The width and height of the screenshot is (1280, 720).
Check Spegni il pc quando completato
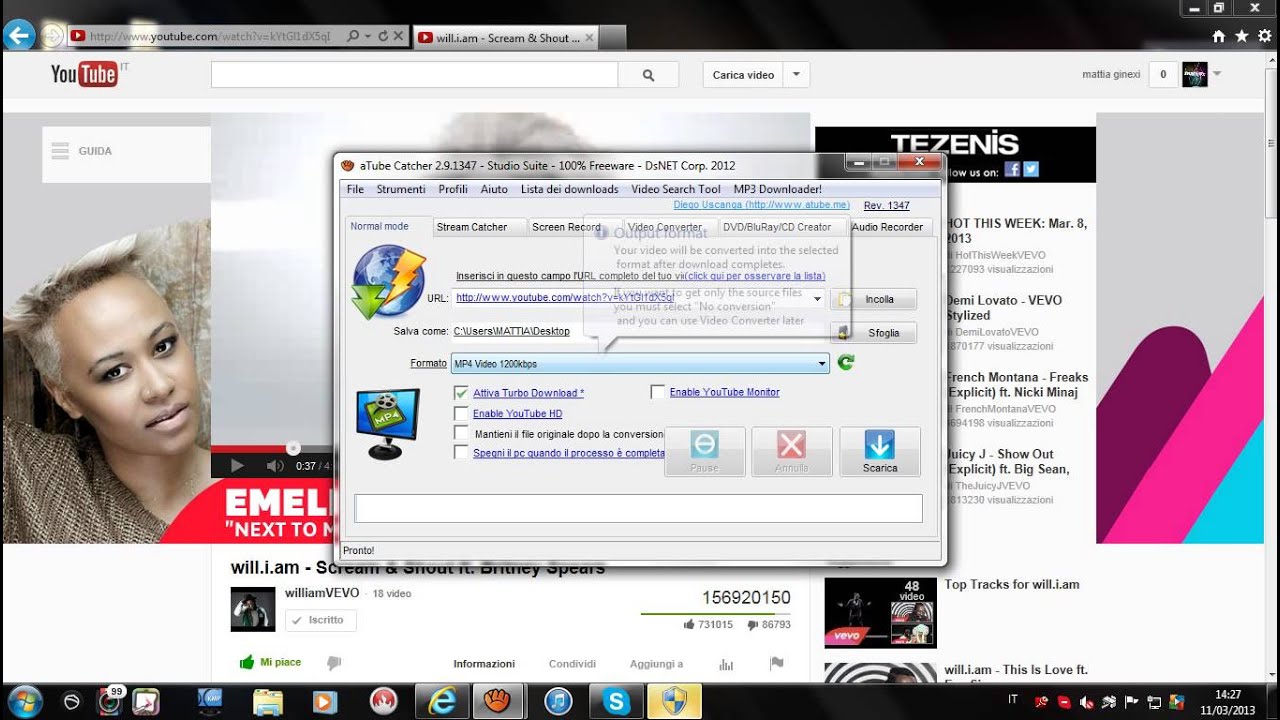point(461,453)
